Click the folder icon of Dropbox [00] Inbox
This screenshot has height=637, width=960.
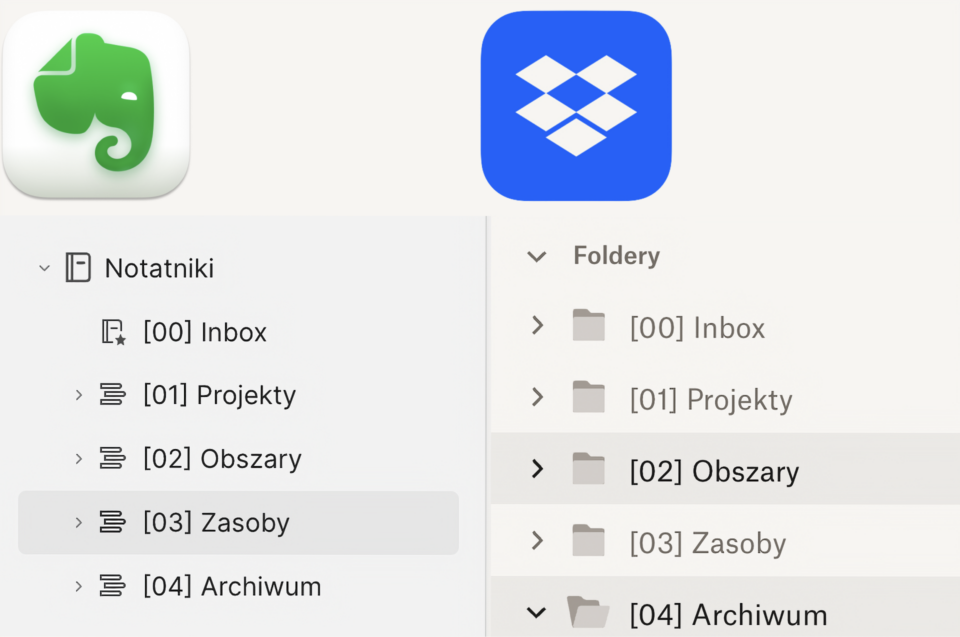(589, 326)
